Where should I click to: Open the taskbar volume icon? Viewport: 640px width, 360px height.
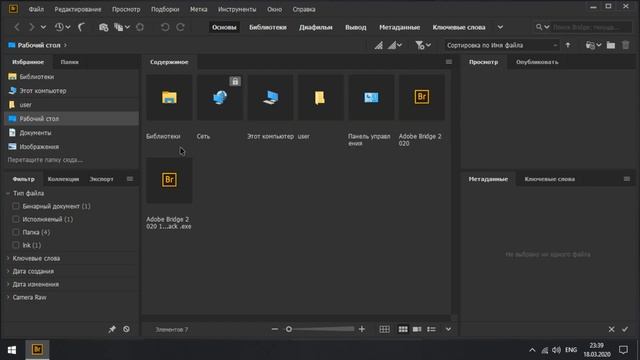[556, 350]
